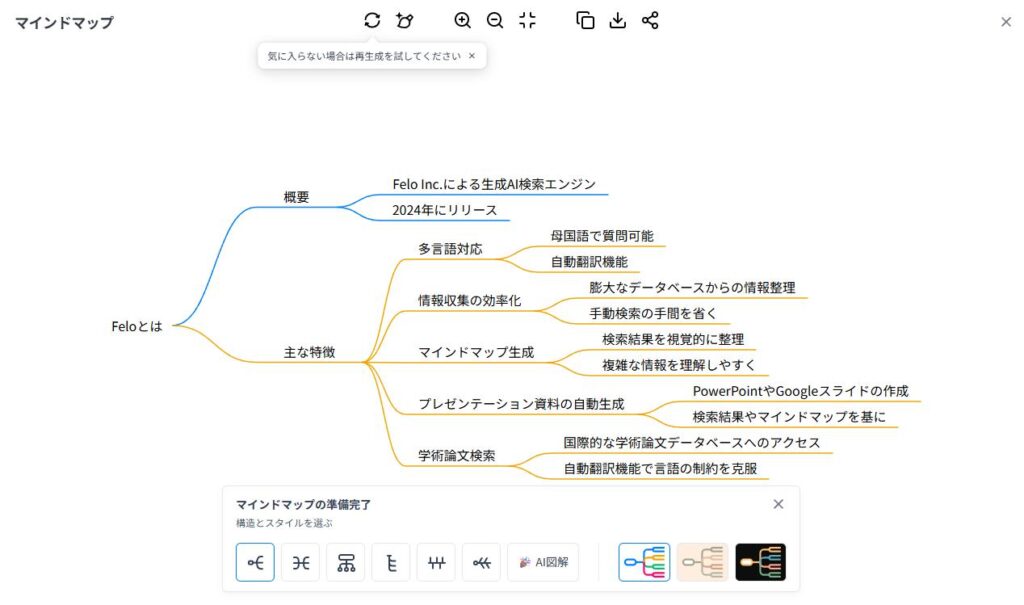Click the fit-to-screen collapse icon
Viewport: 1024px width, 605px height.
[528, 20]
